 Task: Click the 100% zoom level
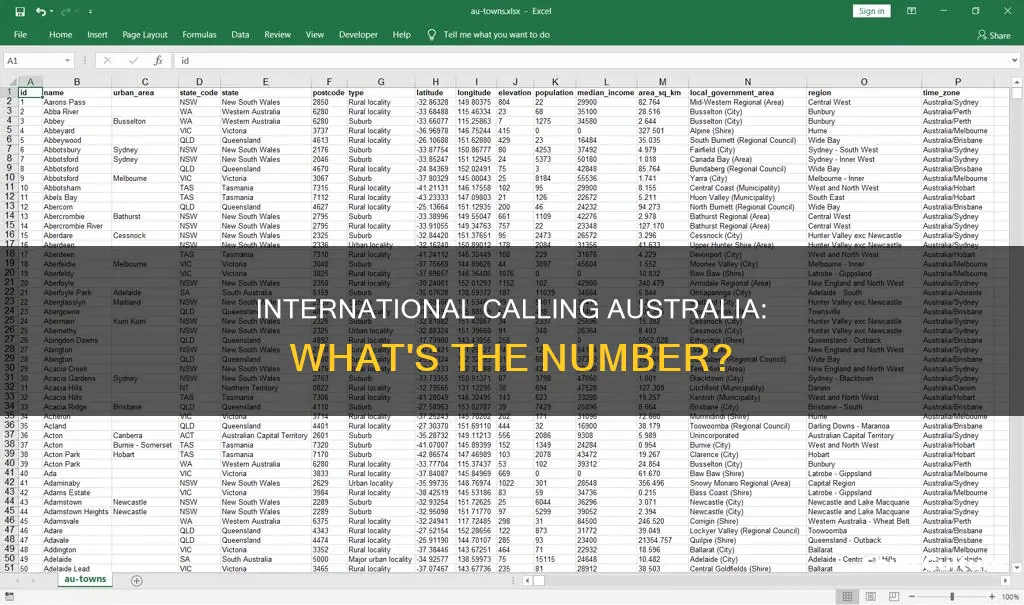coord(1010,597)
